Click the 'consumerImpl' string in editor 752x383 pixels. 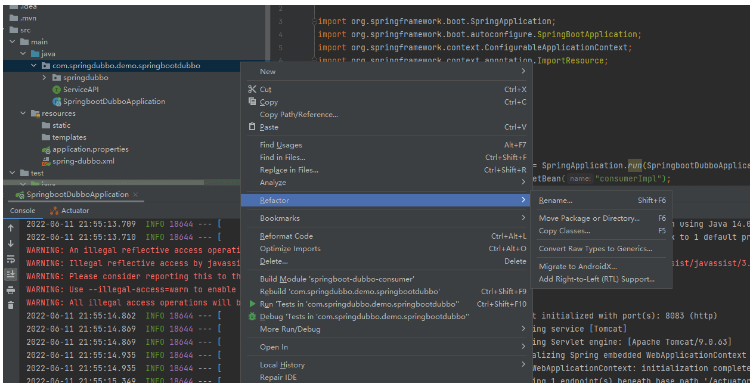pyautogui.click(x=629, y=178)
